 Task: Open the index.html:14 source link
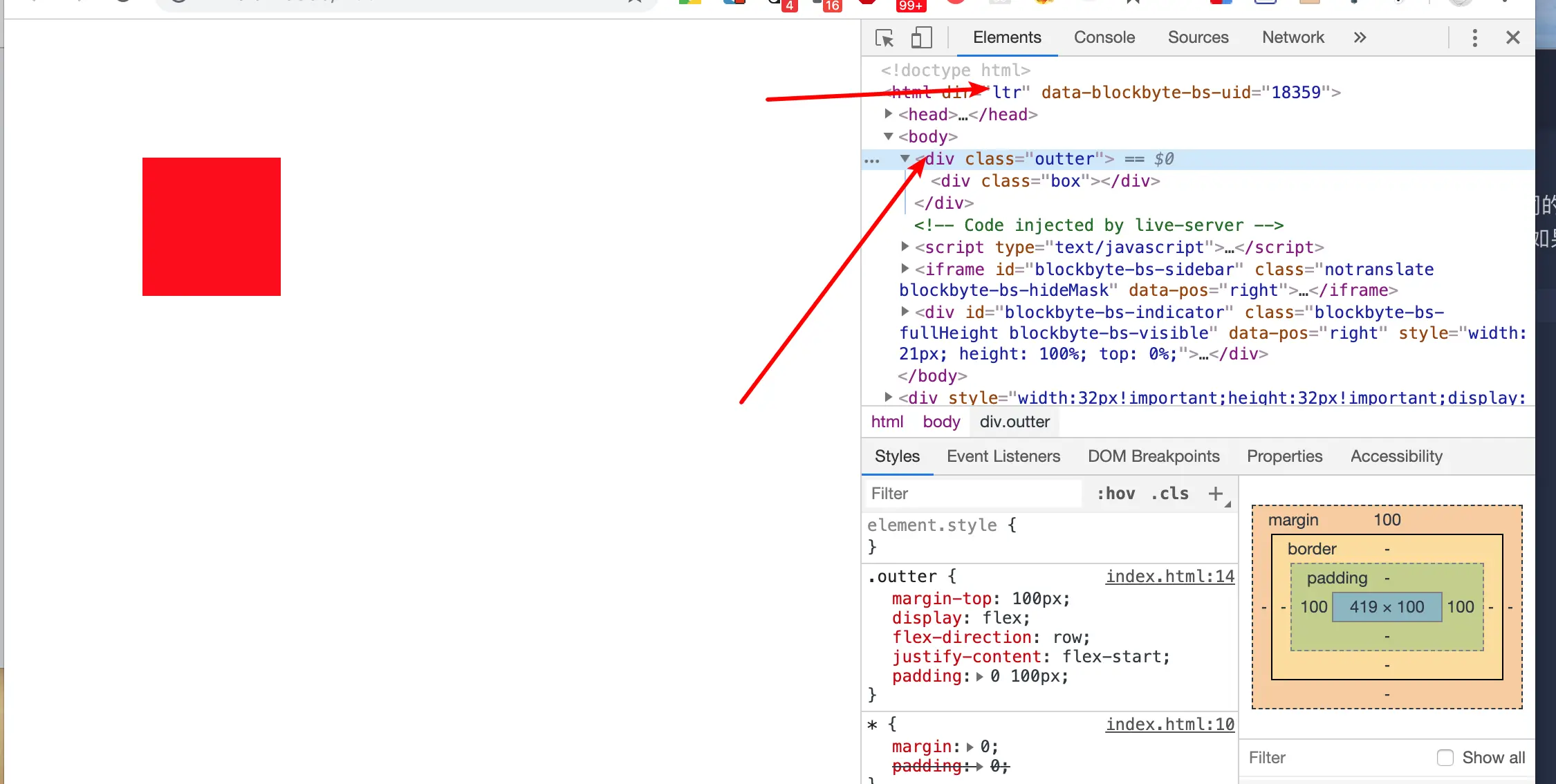1169,577
